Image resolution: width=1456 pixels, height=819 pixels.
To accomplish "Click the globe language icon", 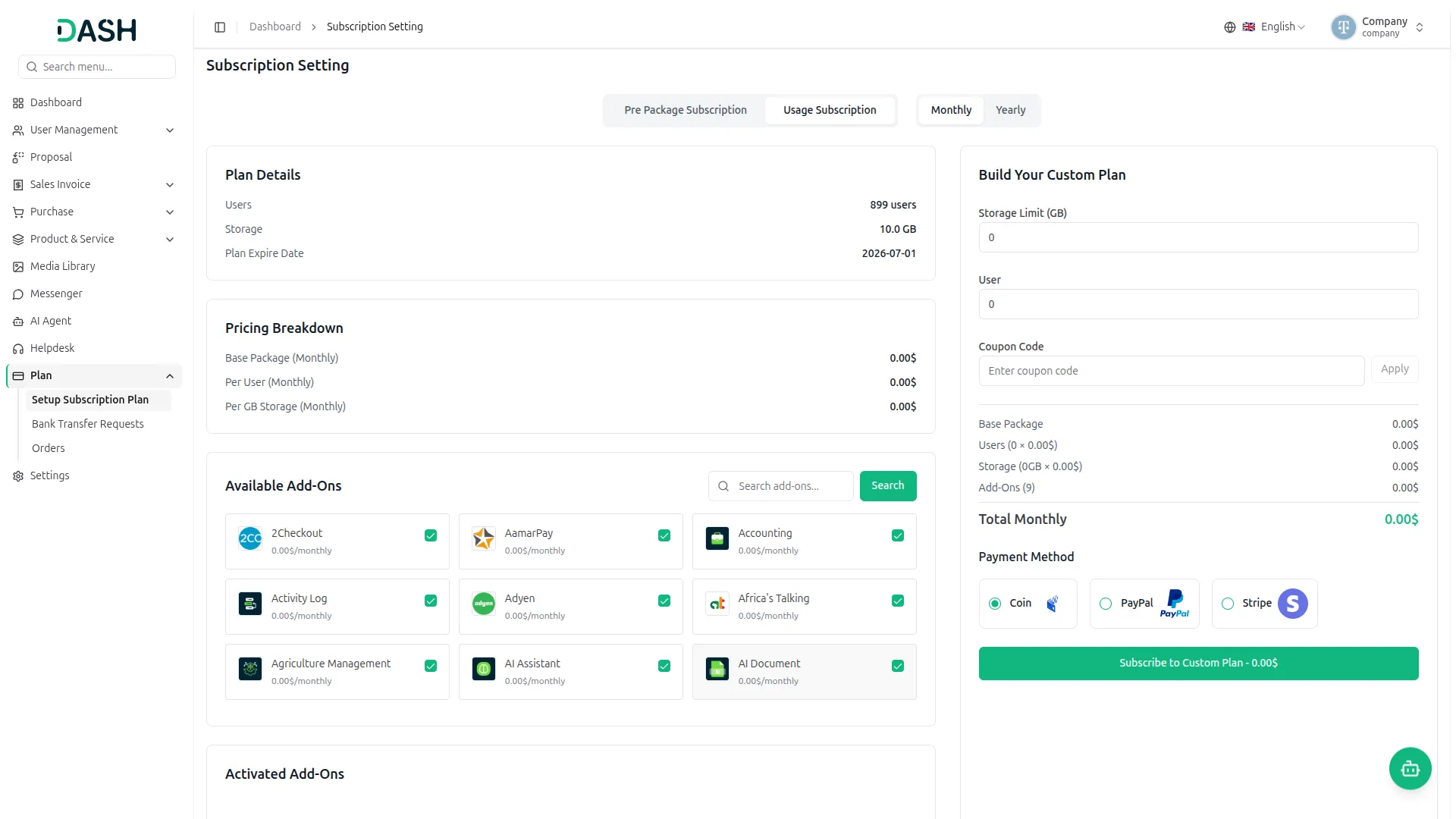I will coord(1229,27).
